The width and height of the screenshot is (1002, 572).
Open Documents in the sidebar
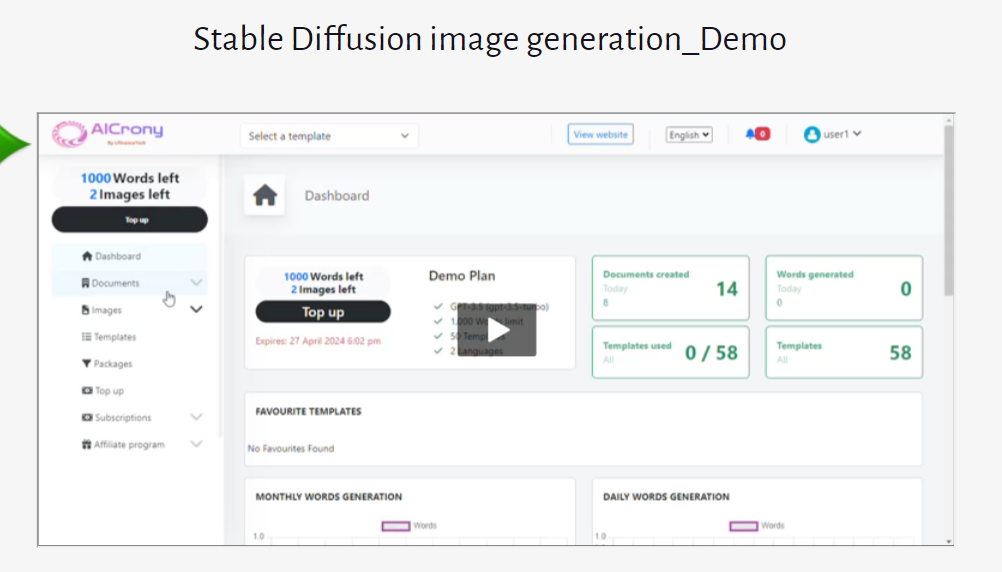(x=130, y=283)
